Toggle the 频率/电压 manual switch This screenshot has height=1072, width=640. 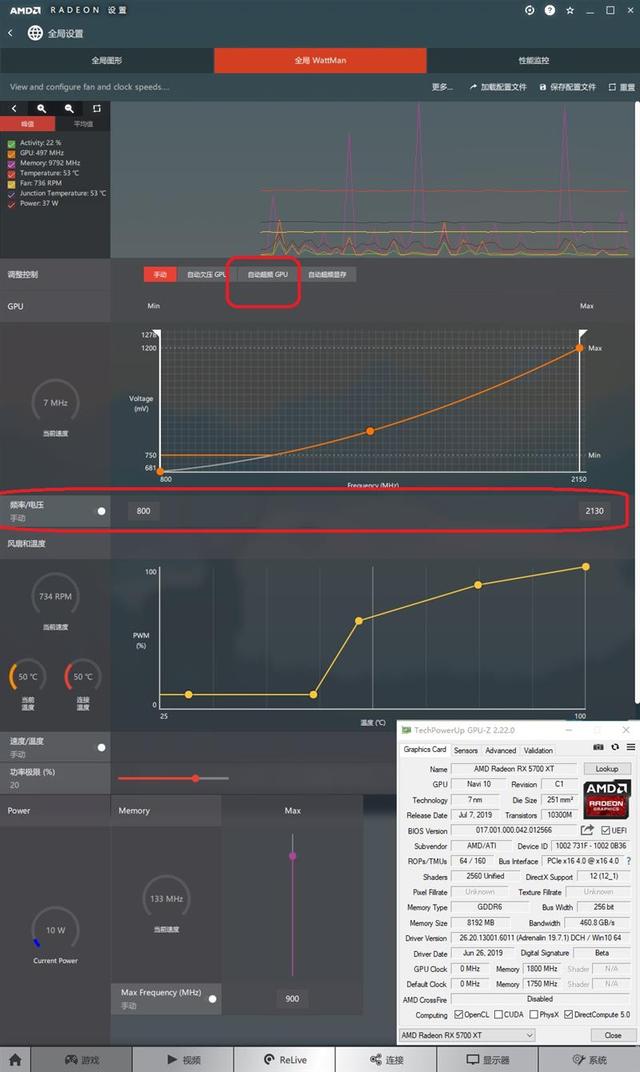tap(101, 511)
